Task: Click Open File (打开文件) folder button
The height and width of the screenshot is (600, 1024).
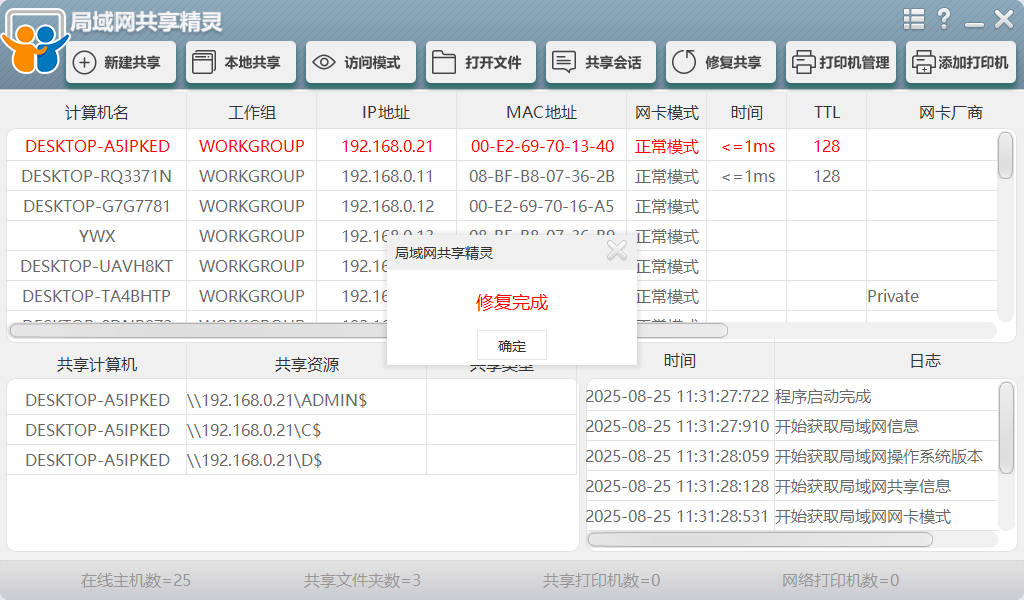Action: coord(480,62)
